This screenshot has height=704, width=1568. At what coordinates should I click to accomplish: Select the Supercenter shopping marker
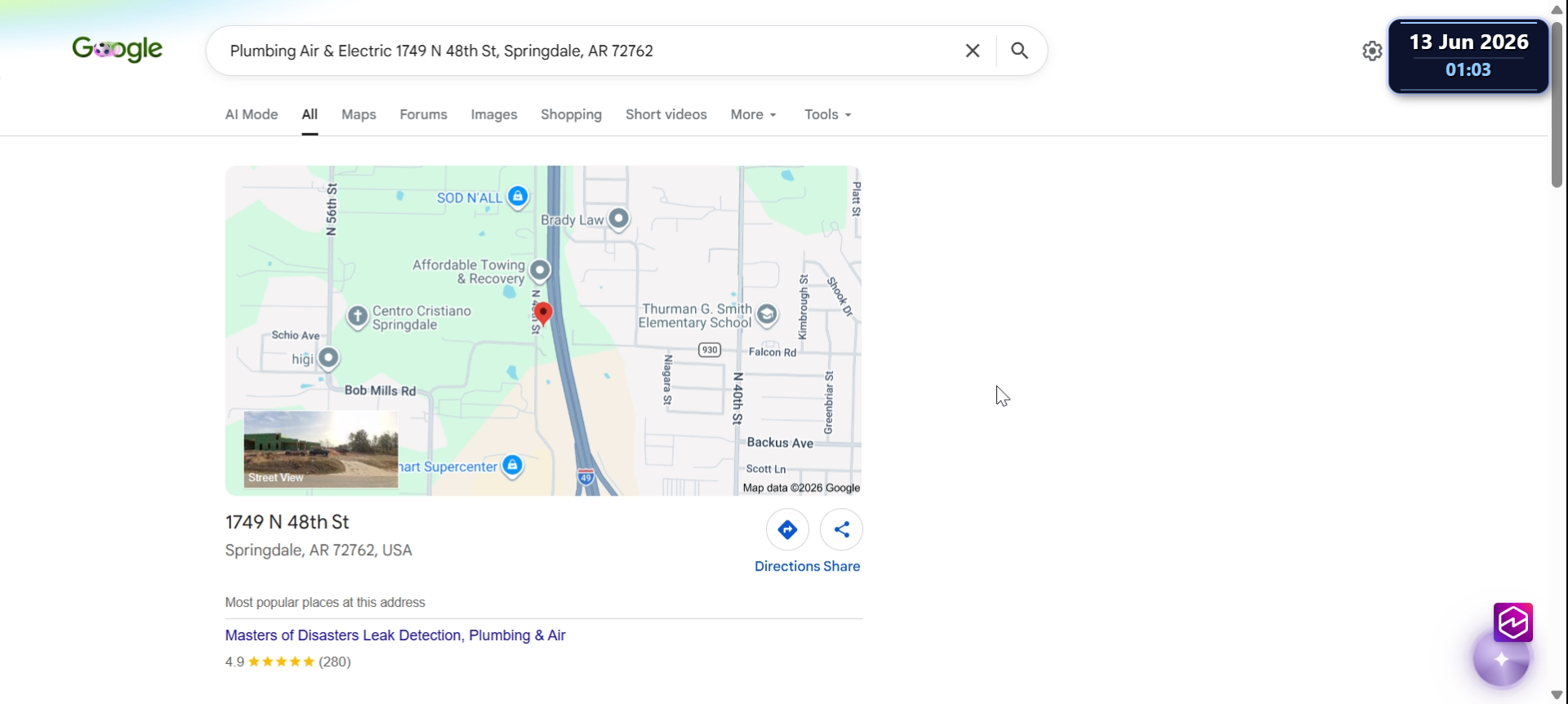tap(512, 466)
